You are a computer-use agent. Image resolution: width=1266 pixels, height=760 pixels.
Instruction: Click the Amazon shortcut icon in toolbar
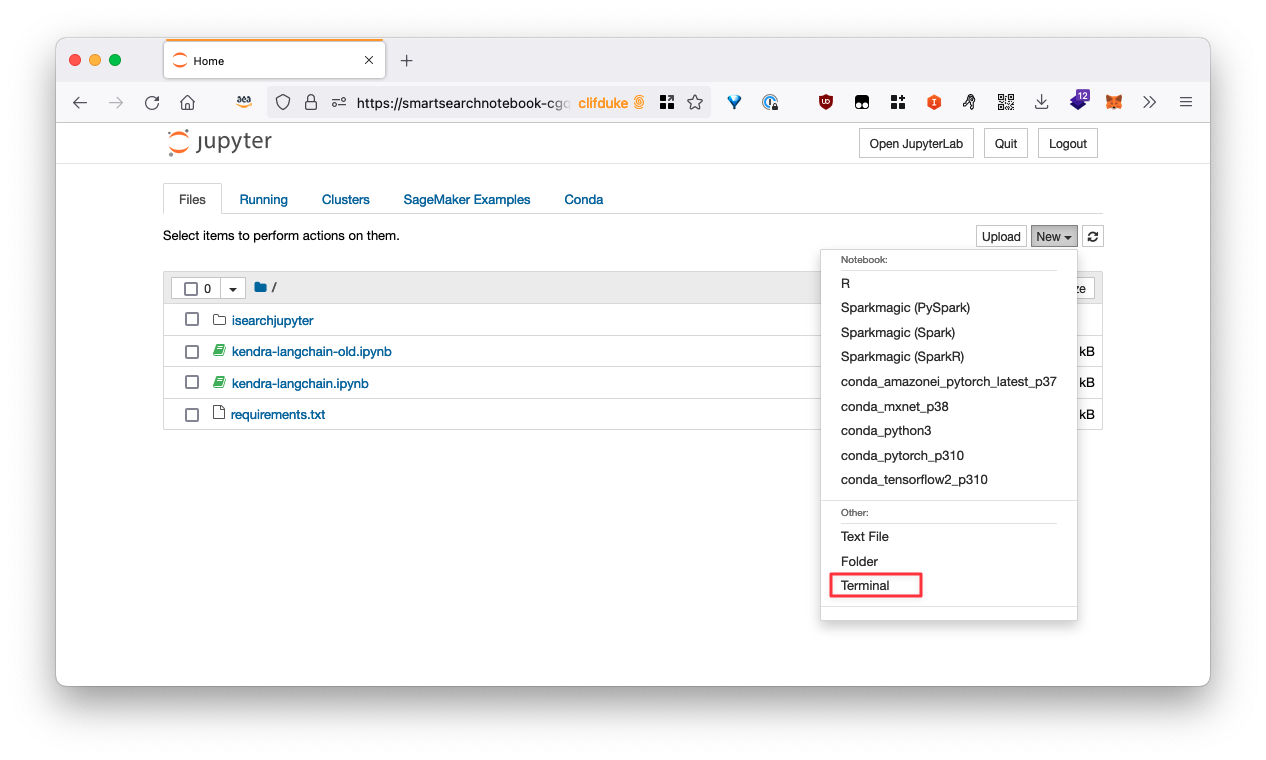244,102
